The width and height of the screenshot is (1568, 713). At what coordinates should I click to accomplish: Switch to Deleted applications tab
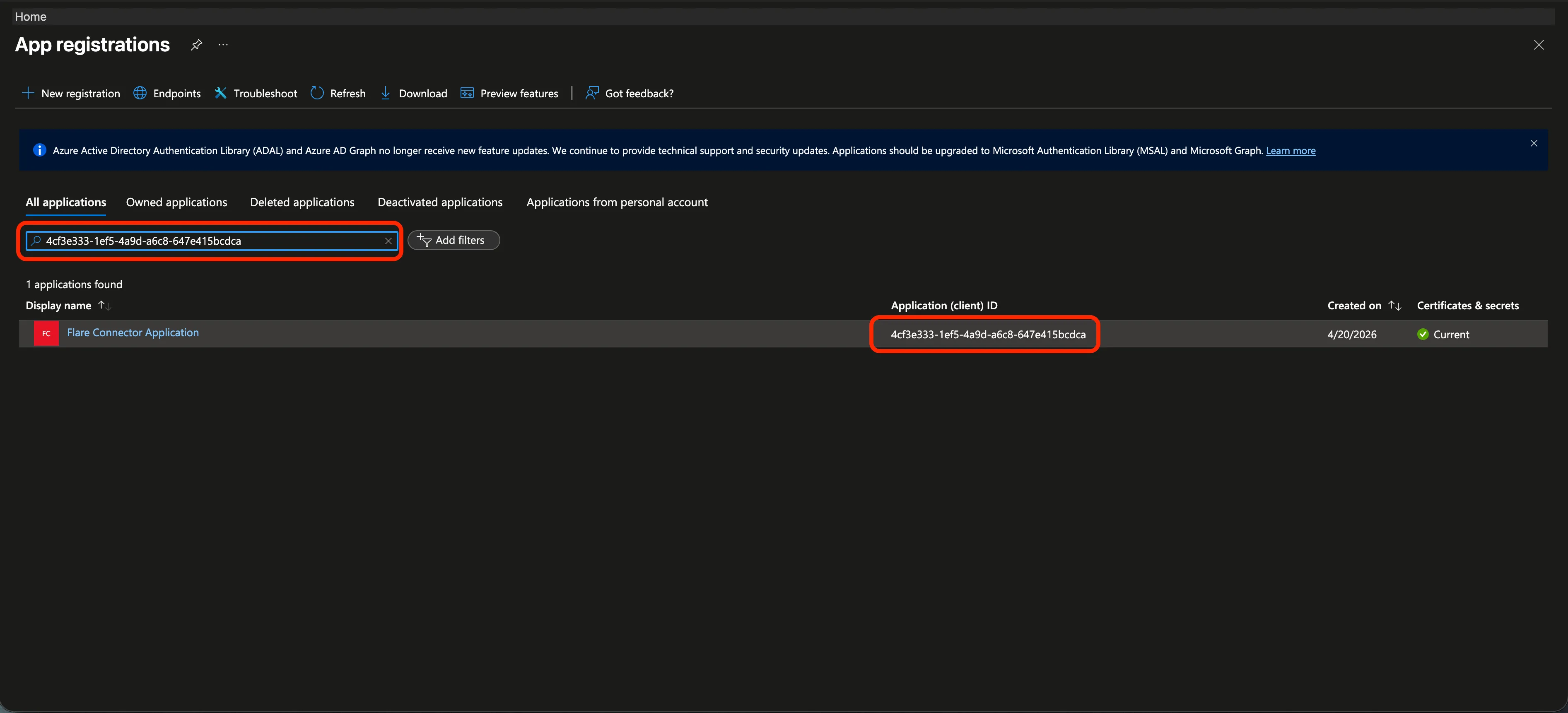(x=302, y=202)
